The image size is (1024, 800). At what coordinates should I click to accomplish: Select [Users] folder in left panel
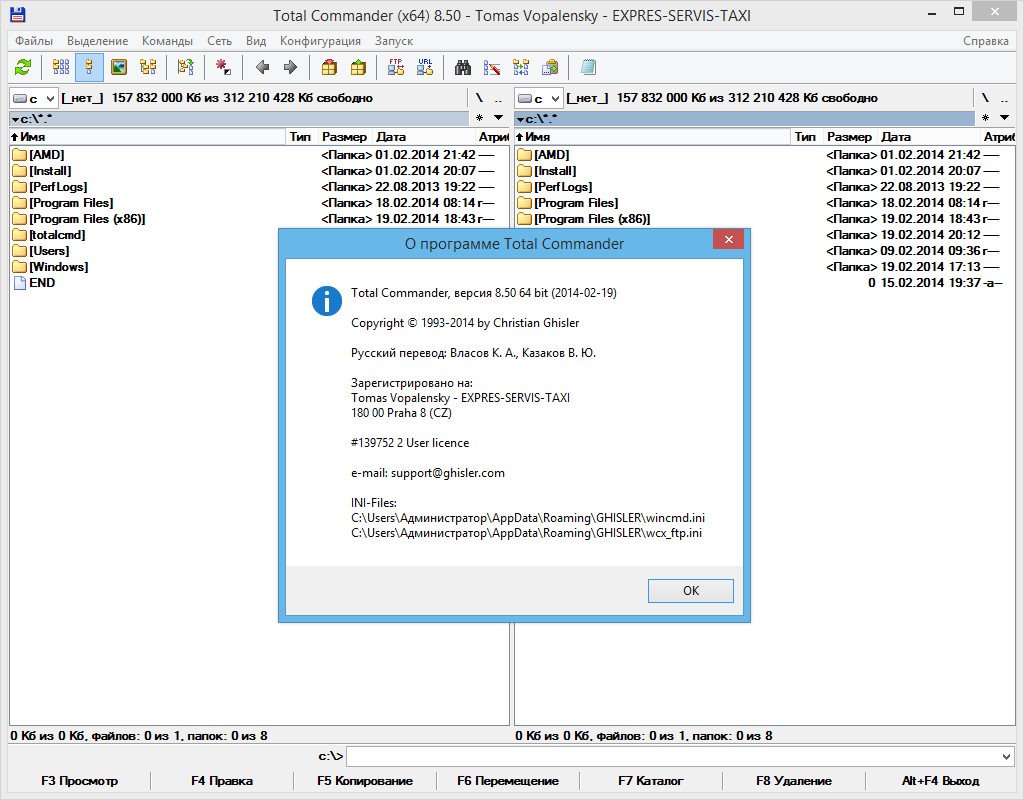[x=49, y=251]
